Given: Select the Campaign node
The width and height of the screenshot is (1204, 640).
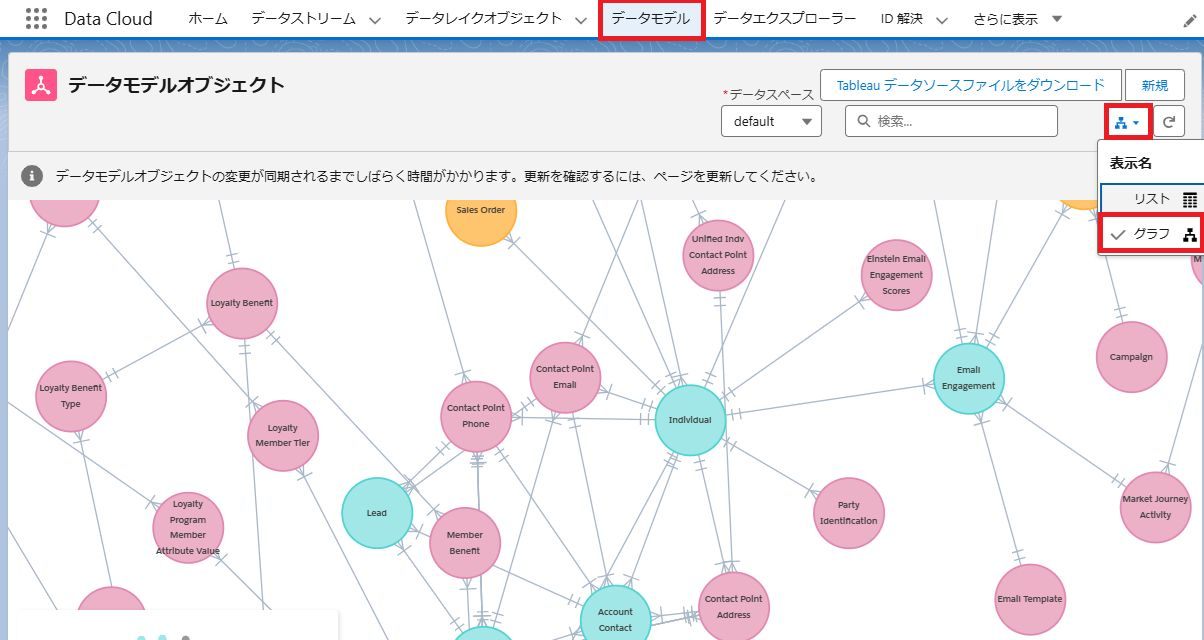Looking at the screenshot, I should 1131,357.
